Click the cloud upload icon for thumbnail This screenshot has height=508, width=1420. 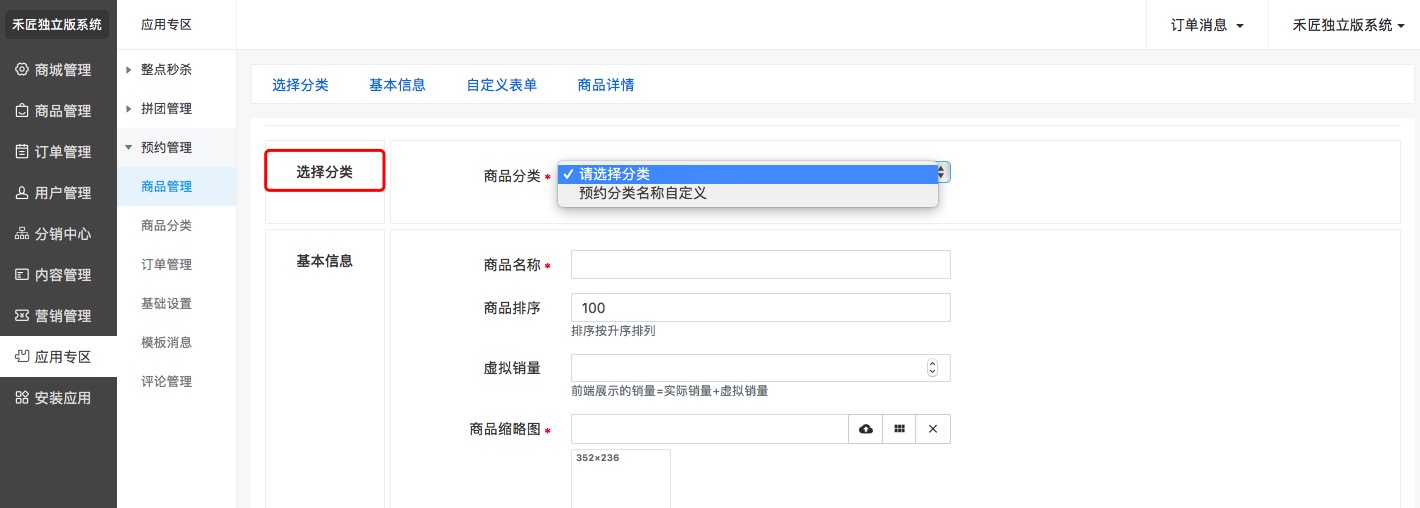tap(866, 429)
